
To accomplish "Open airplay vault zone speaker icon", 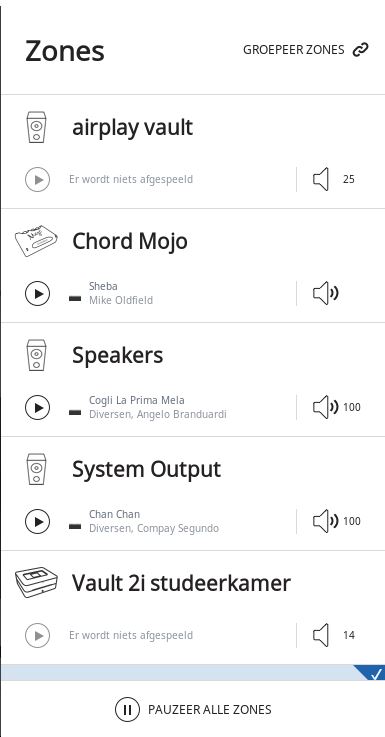I will [36, 127].
